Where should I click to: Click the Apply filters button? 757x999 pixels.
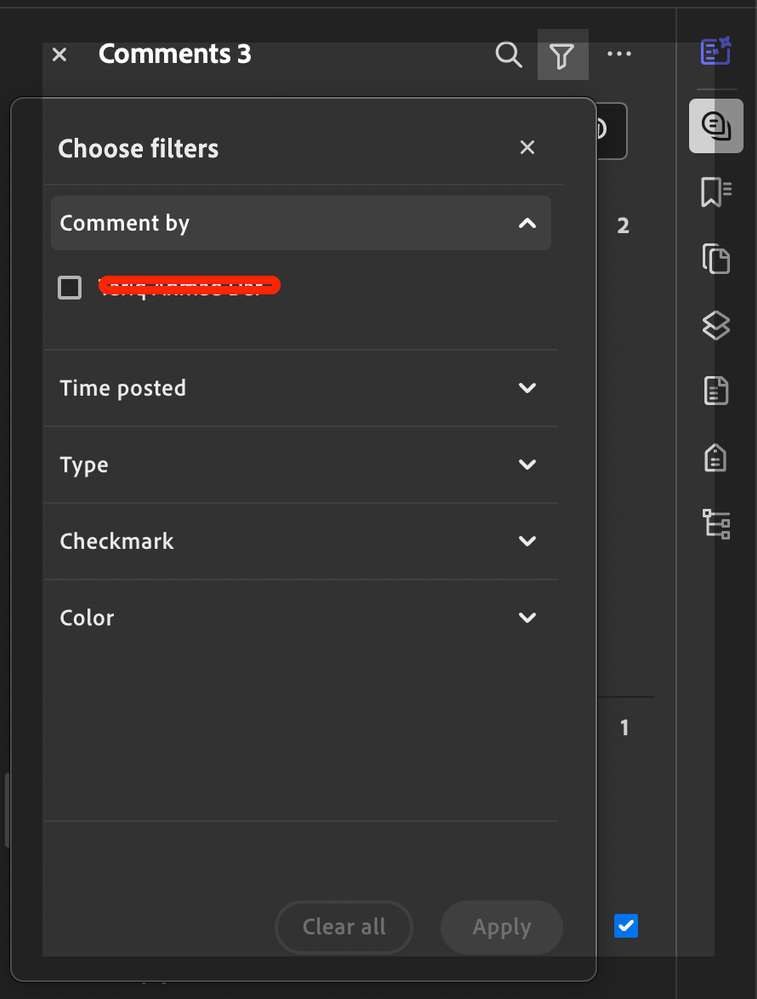click(x=502, y=927)
